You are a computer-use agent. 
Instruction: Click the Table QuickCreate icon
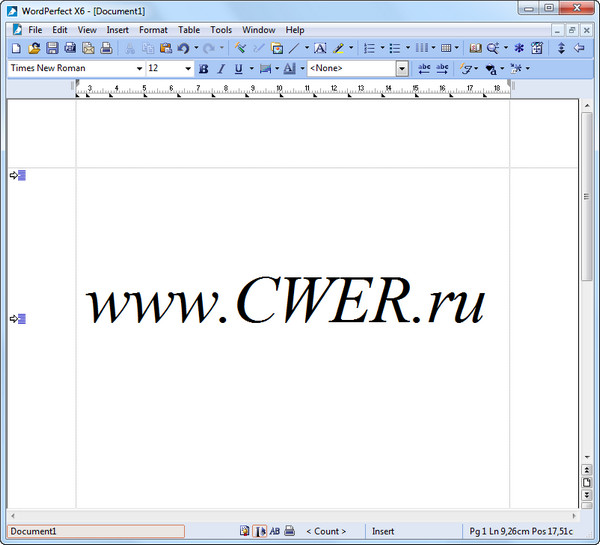446,48
